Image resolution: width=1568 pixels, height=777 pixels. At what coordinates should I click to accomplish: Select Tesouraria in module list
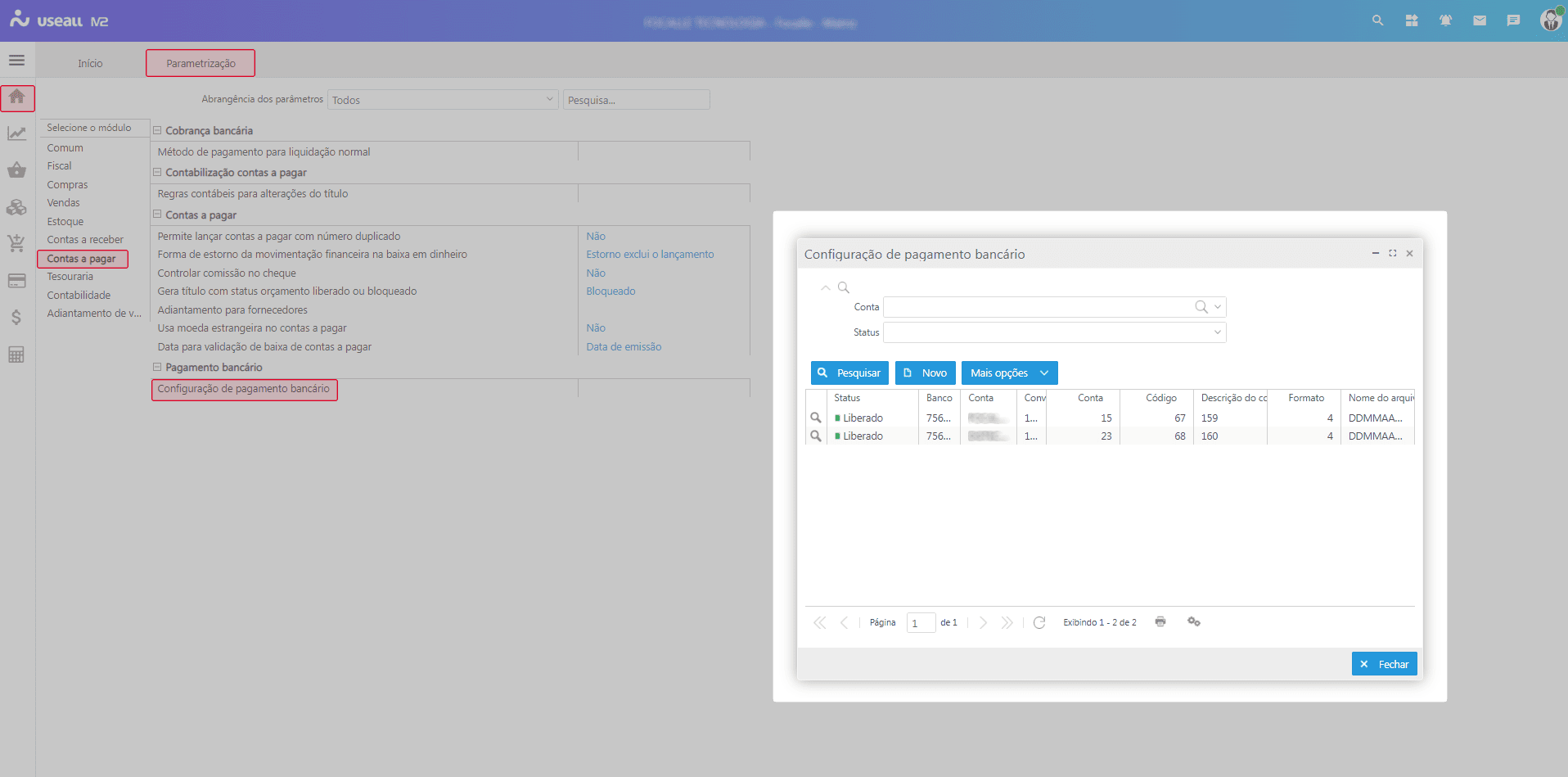click(x=70, y=277)
